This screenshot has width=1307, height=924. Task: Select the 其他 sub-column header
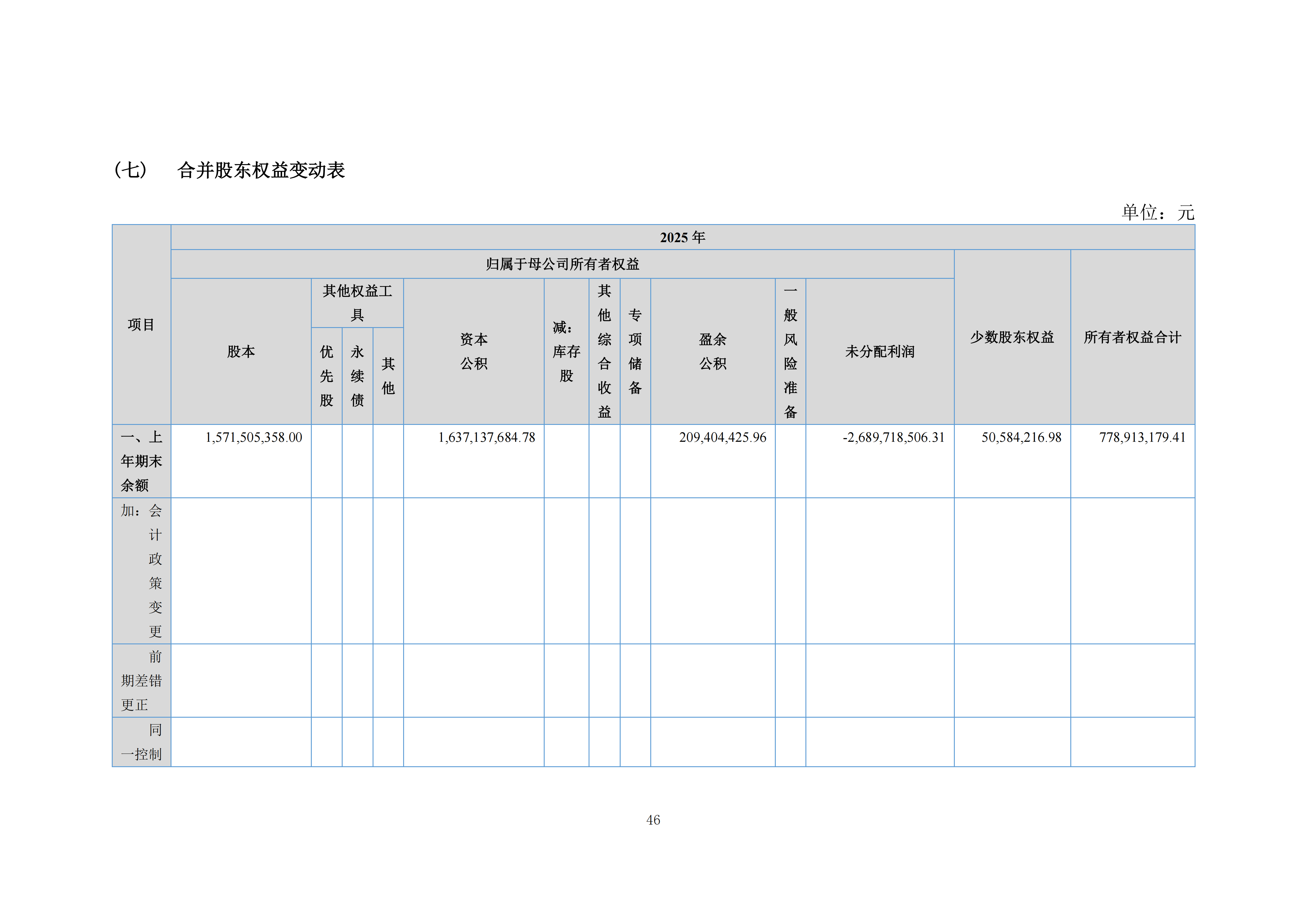[x=388, y=376]
